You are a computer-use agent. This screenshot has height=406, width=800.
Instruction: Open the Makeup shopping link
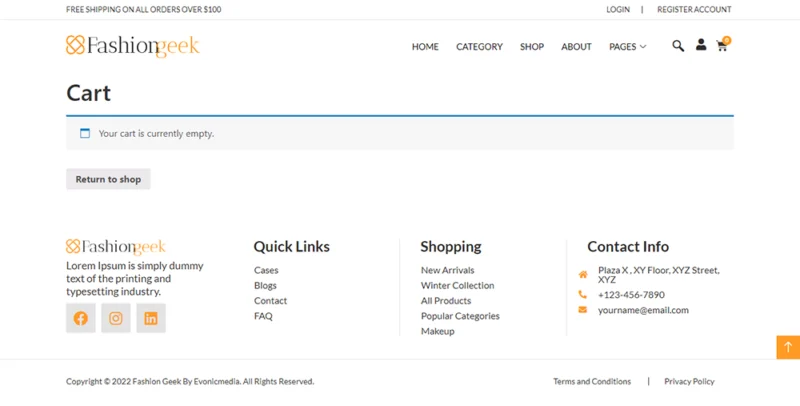click(438, 332)
